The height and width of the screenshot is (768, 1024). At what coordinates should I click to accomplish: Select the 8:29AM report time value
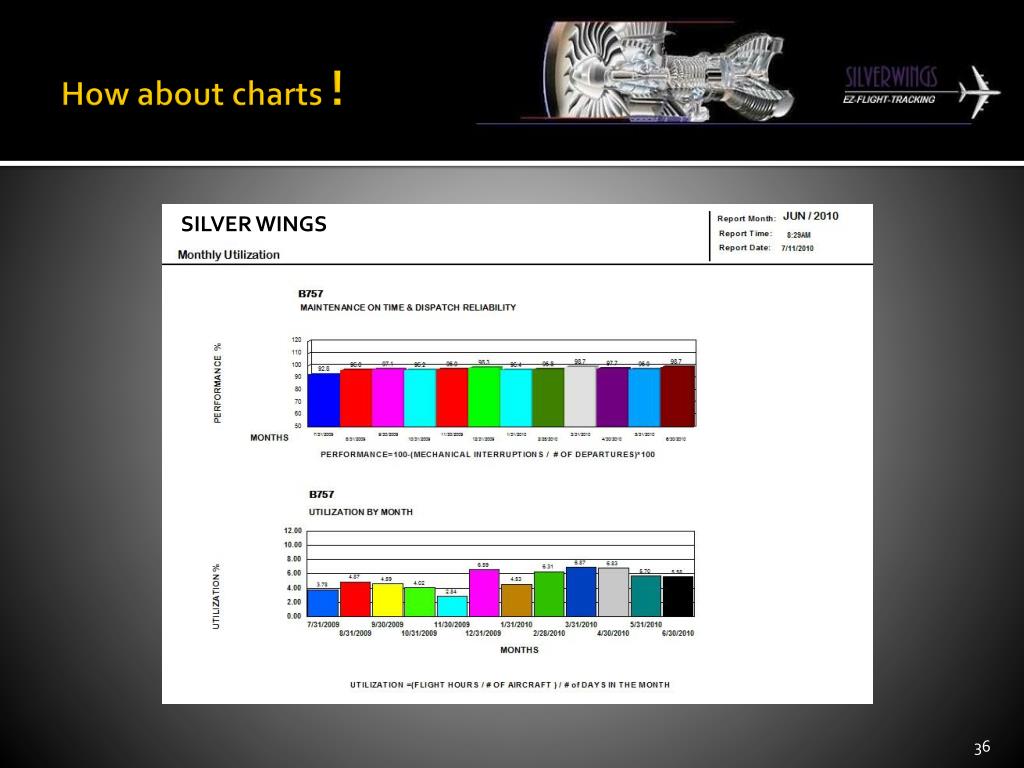click(x=799, y=234)
